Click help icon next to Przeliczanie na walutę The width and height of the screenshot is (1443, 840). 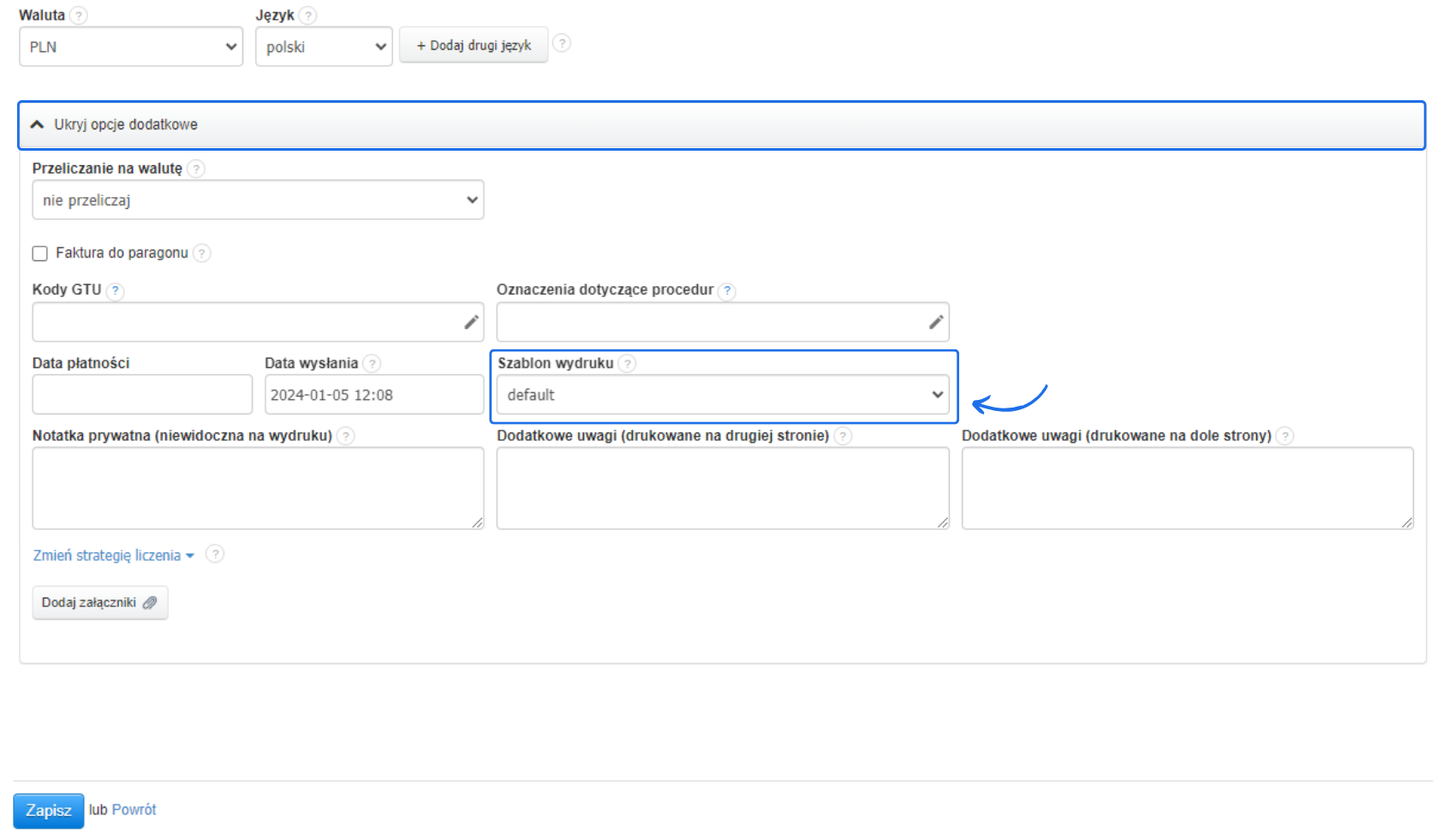click(x=196, y=169)
